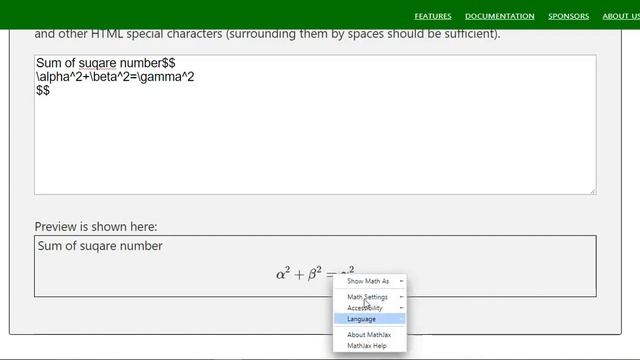Screen dimensions: 640x360
Task: Click the 'Preview is shown here:' label
Action: (96, 227)
